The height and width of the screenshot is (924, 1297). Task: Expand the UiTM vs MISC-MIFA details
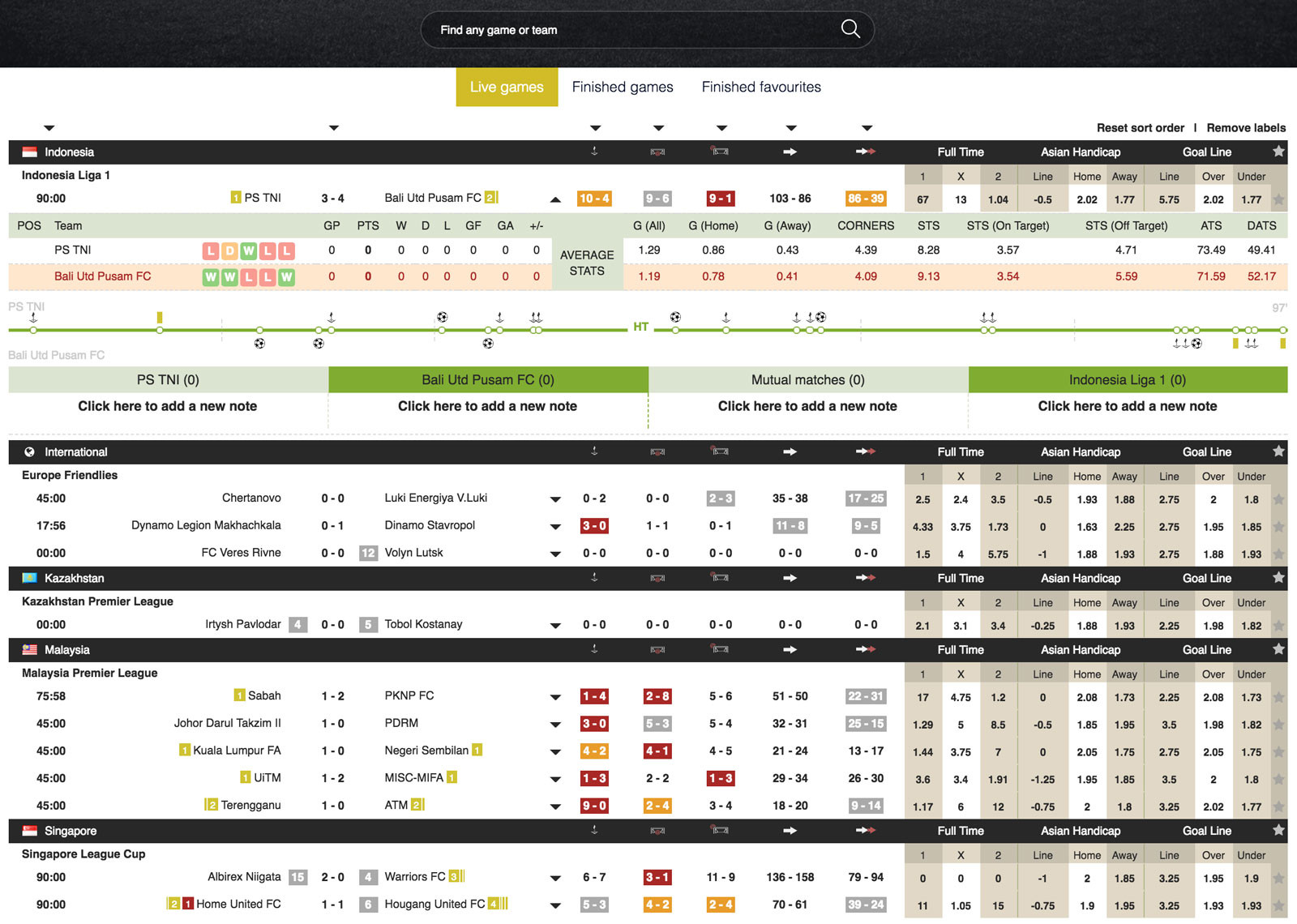tap(555, 781)
